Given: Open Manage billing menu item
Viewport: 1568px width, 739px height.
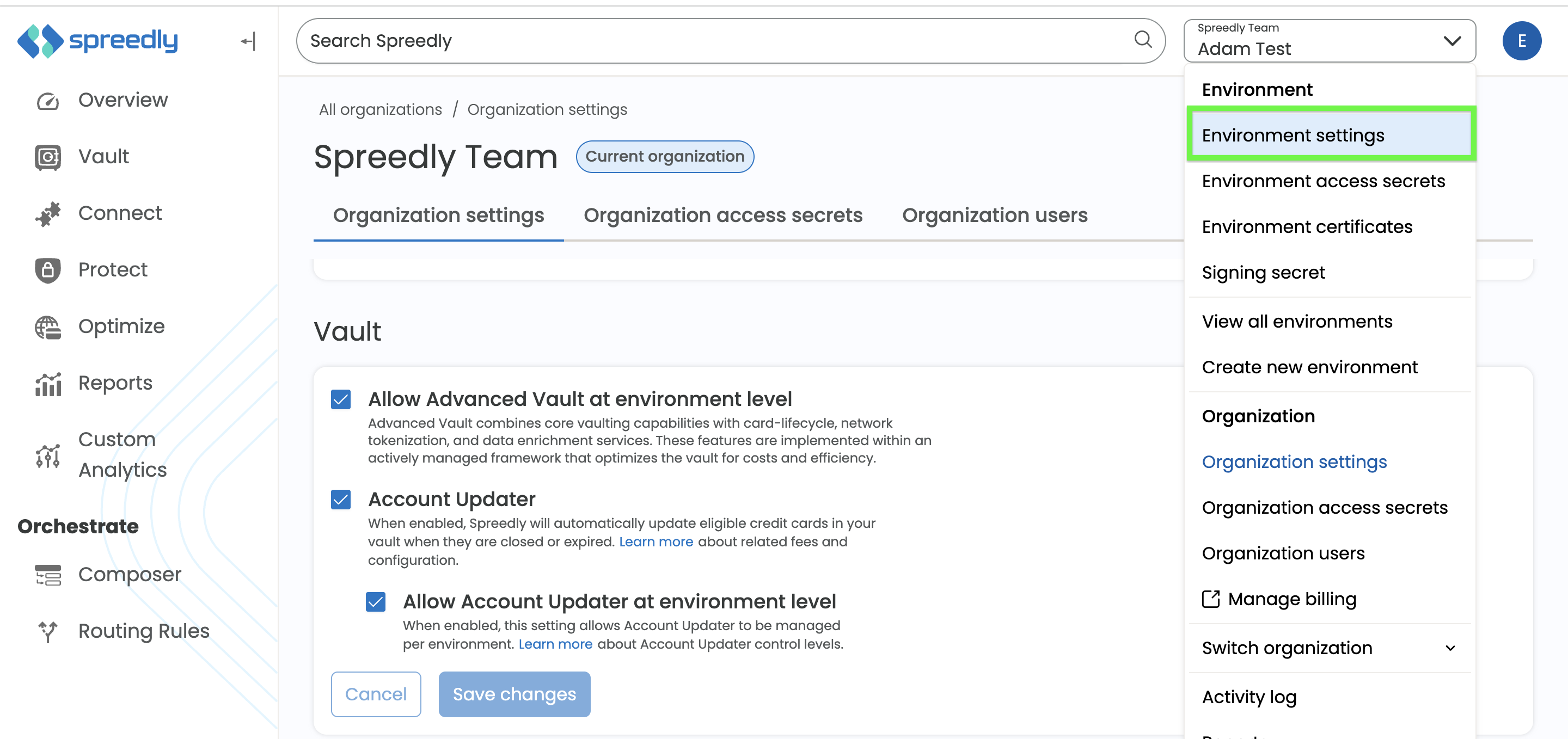Looking at the screenshot, I should point(1330,599).
